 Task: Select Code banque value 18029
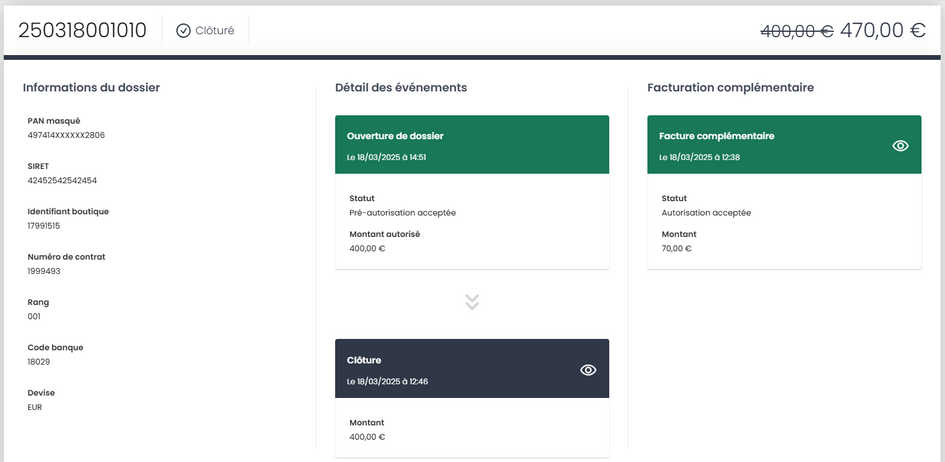39,361
